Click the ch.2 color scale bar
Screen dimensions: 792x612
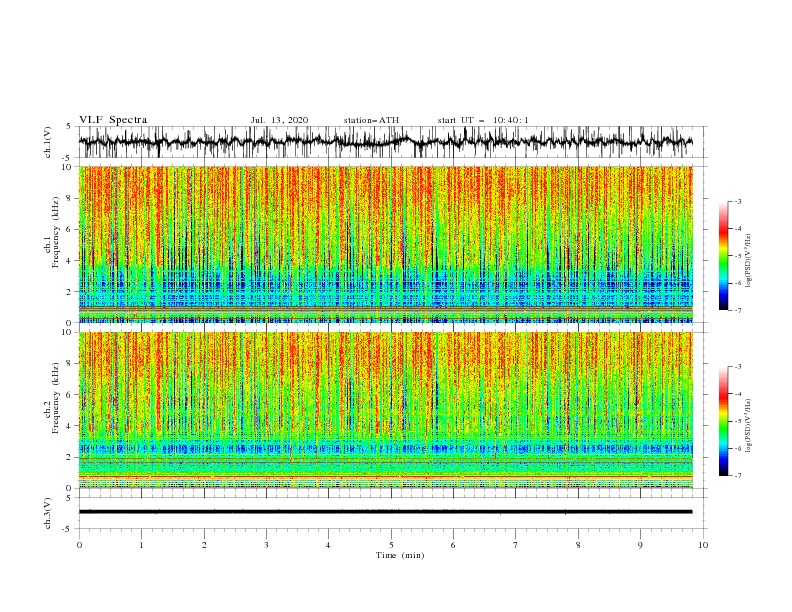point(723,421)
